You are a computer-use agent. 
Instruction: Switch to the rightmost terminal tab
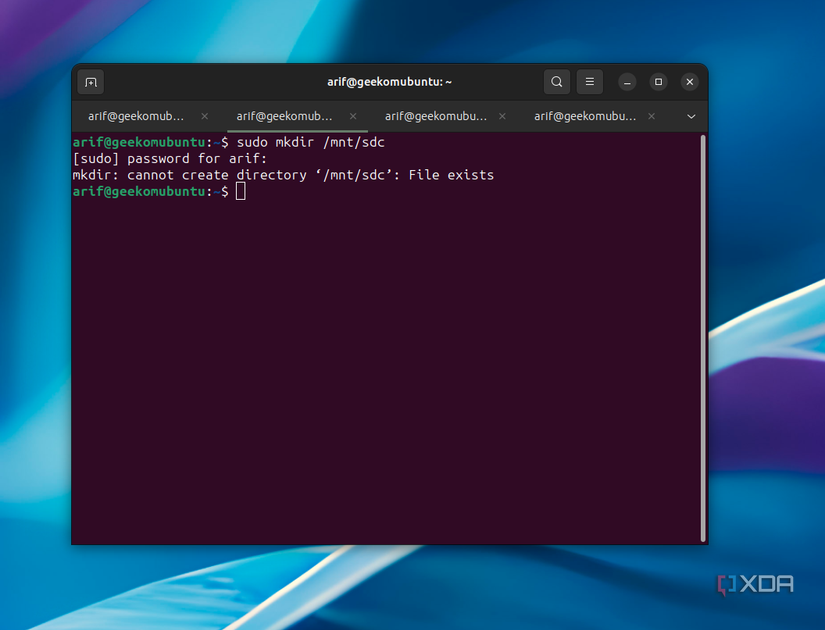[x=583, y=115]
